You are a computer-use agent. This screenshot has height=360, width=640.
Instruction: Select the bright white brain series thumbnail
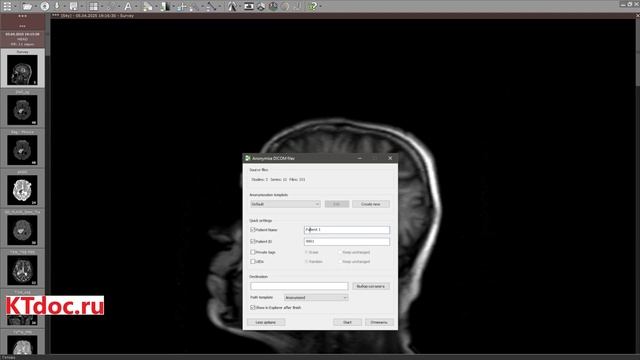[x=22, y=189]
